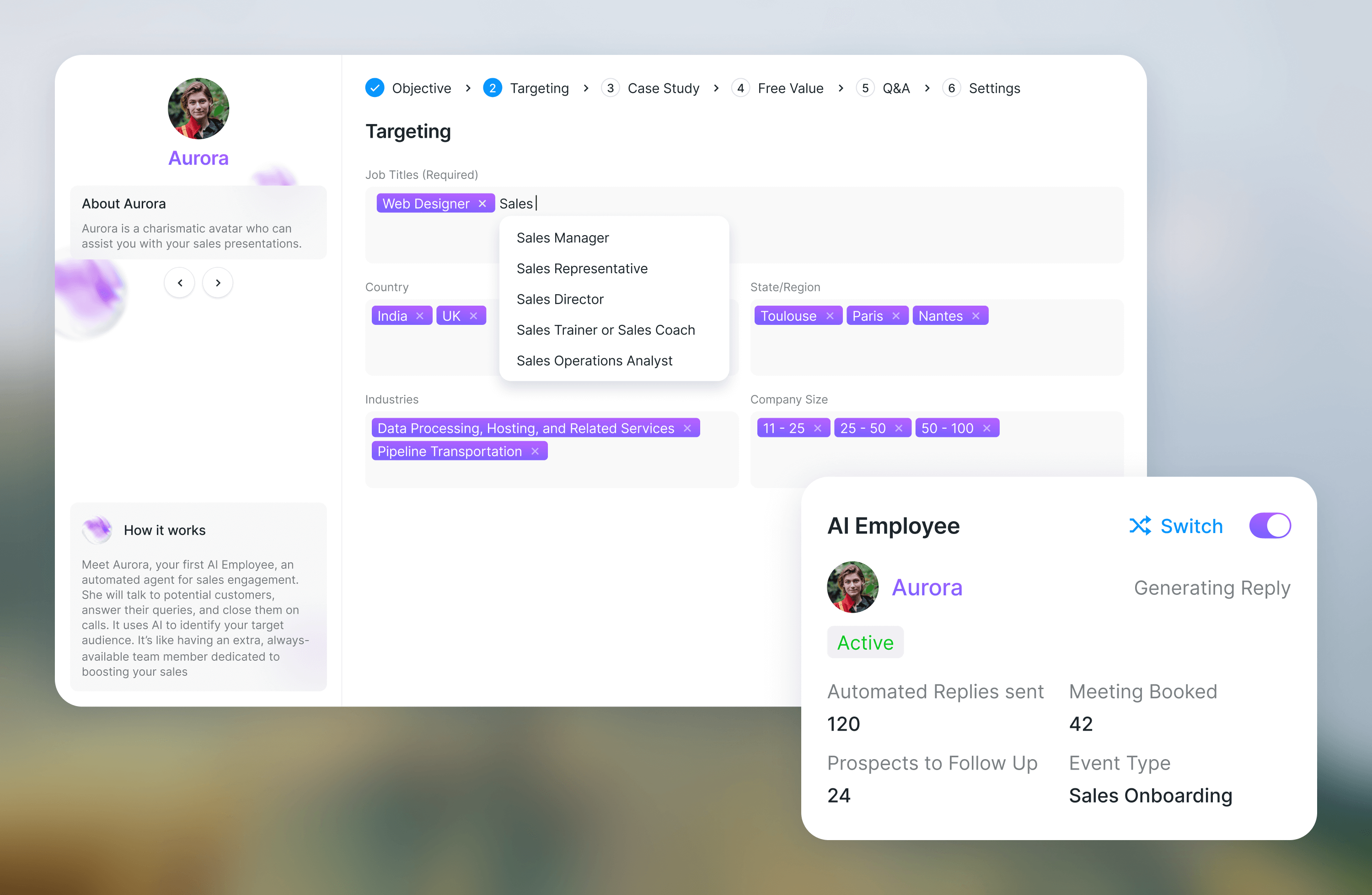Delete the 25 - 50 company size tag

click(899, 428)
